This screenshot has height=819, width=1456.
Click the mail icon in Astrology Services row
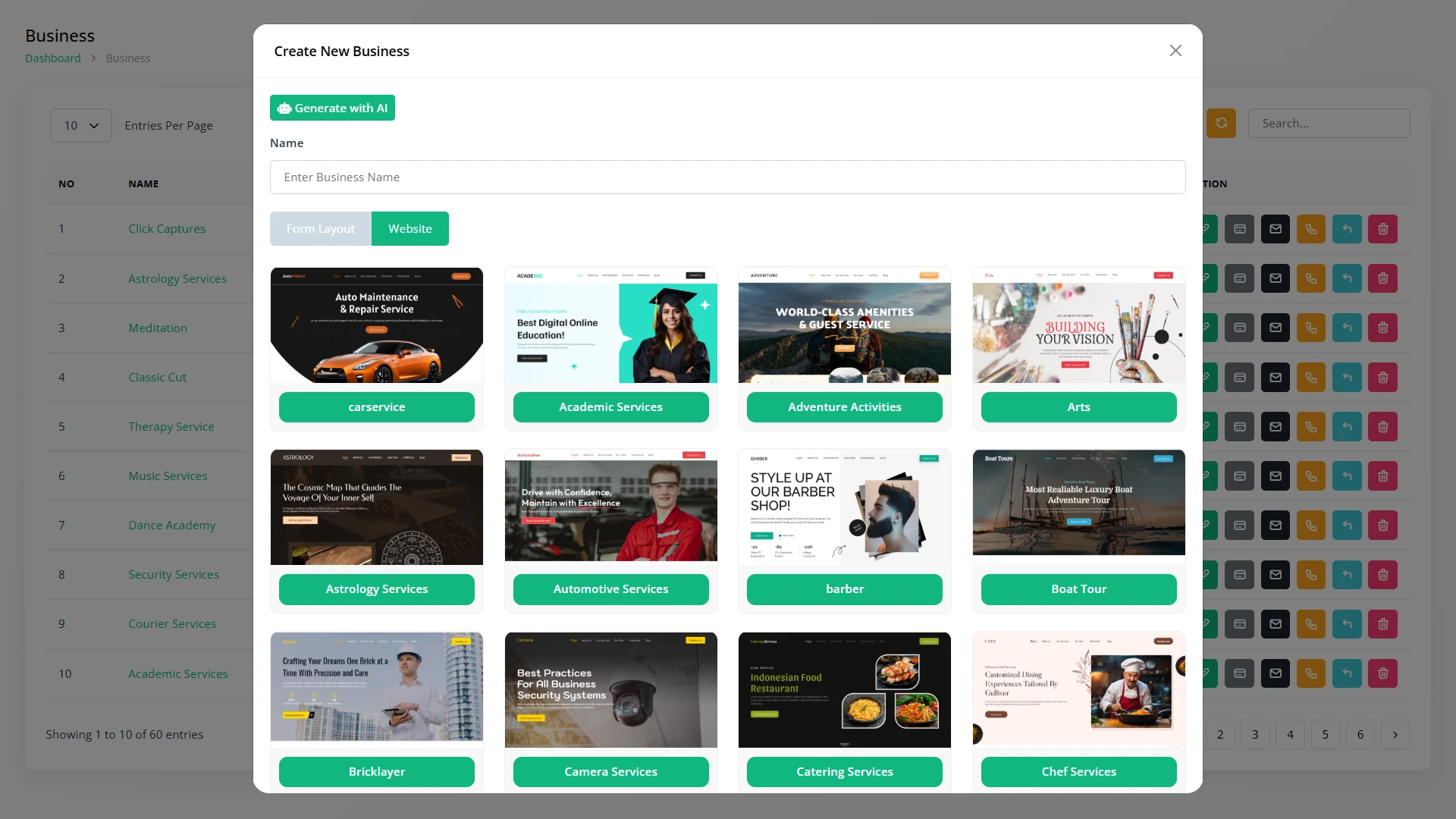pos(1276,278)
